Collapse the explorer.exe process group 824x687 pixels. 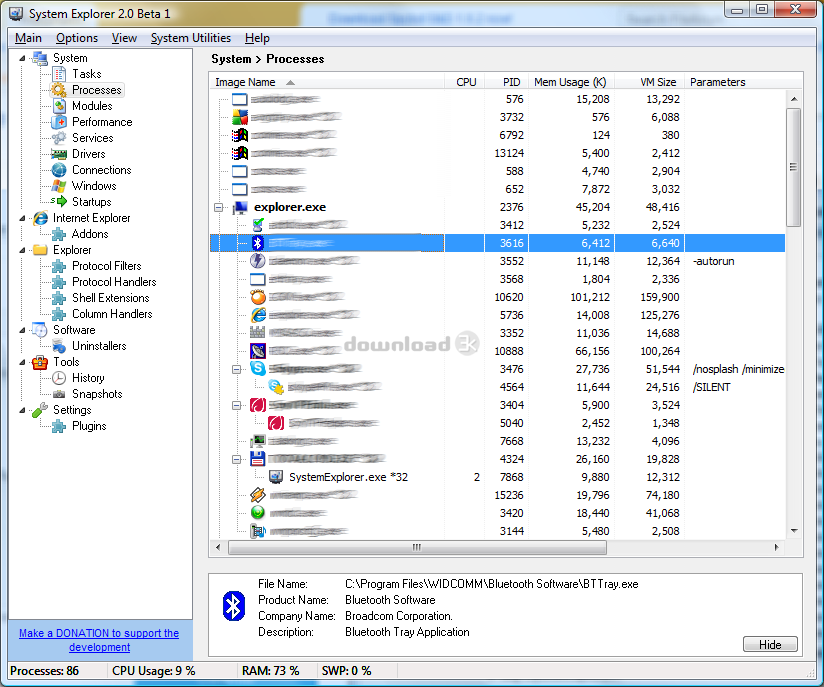coord(218,207)
